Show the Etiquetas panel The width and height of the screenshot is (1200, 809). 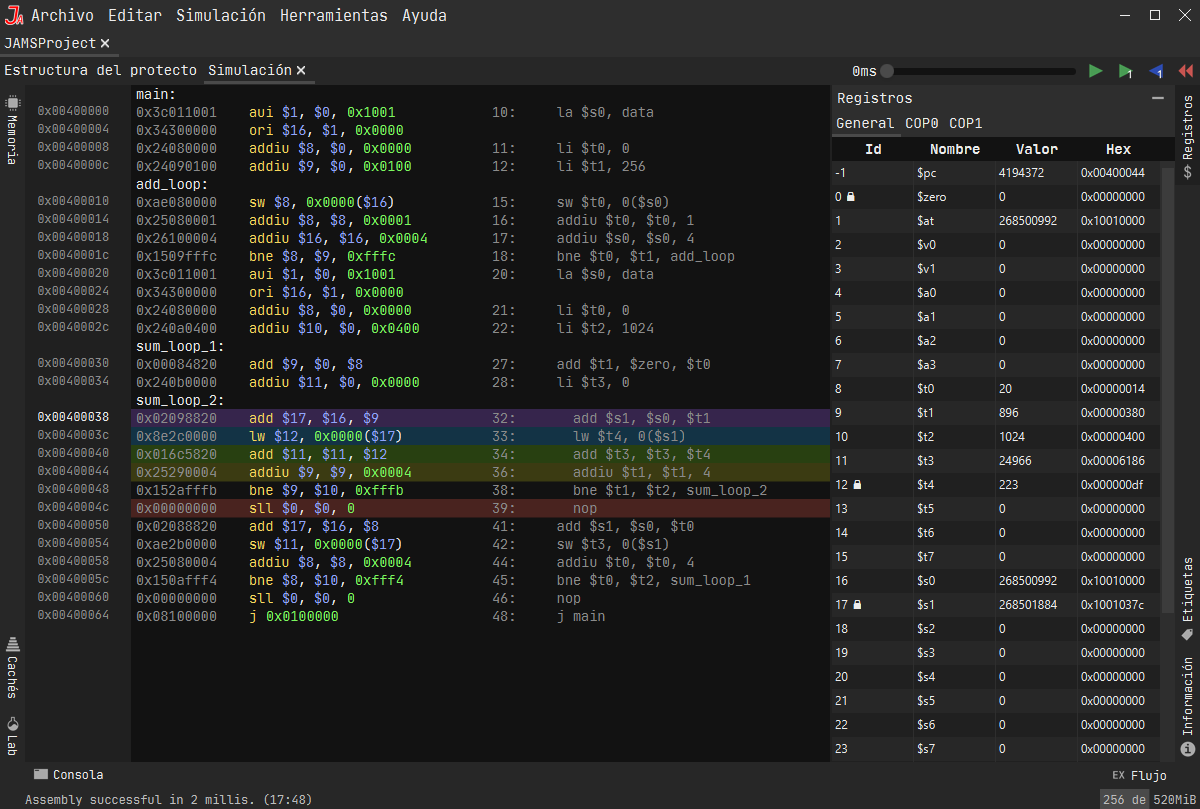(x=1188, y=594)
